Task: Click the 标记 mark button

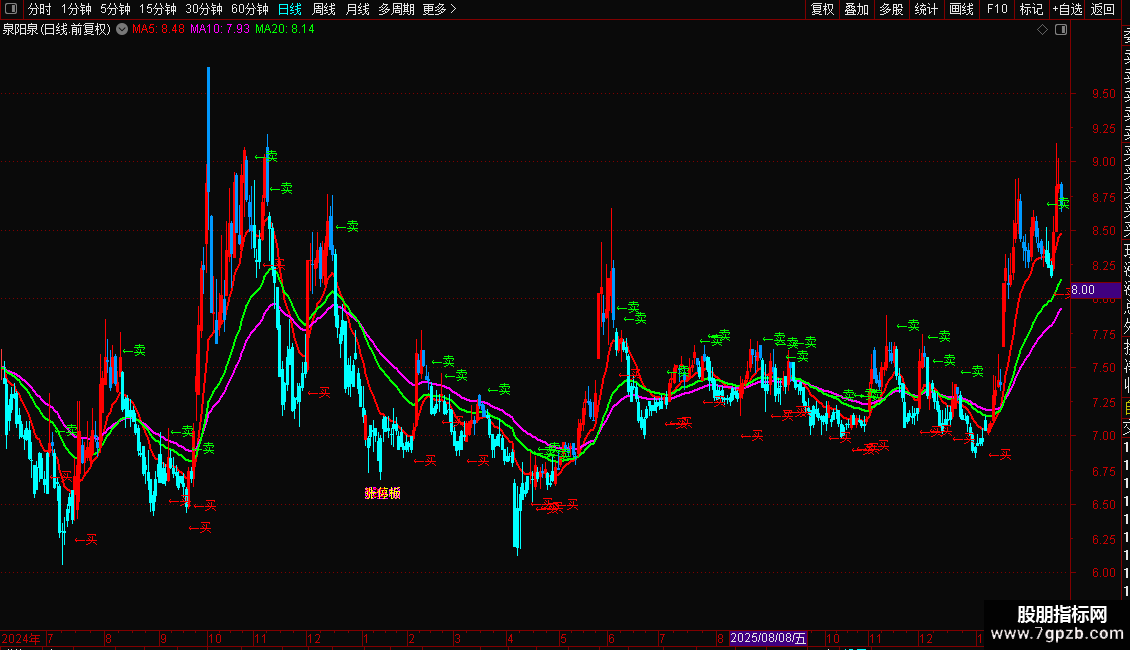Action: coord(1031,9)
